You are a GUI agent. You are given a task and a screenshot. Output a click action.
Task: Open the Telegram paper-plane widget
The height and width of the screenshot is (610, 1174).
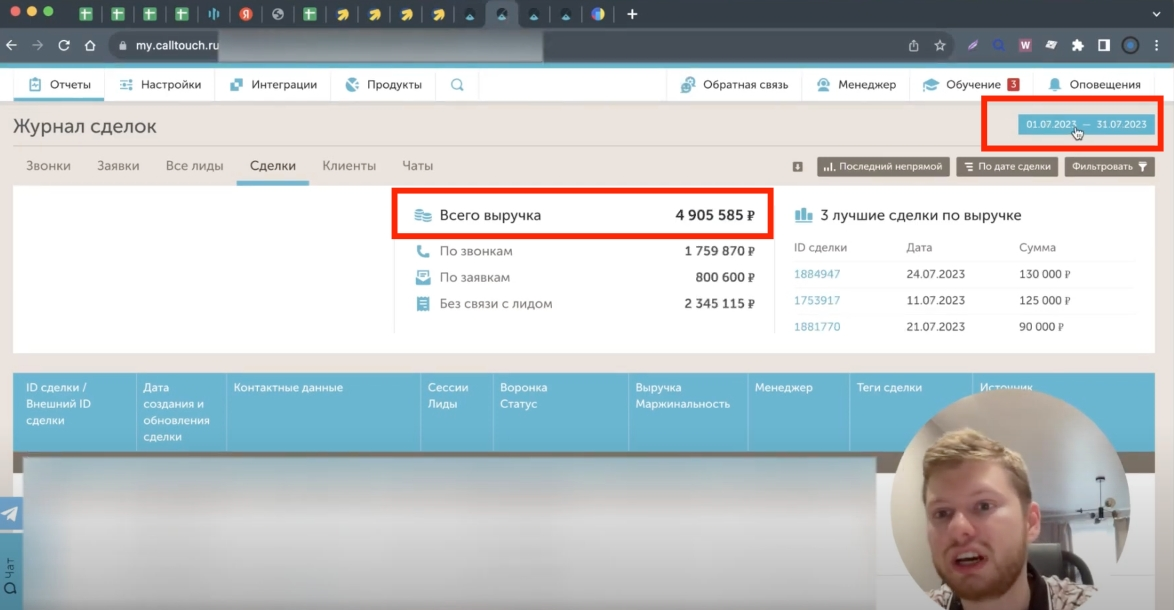[x=10, y=513]
